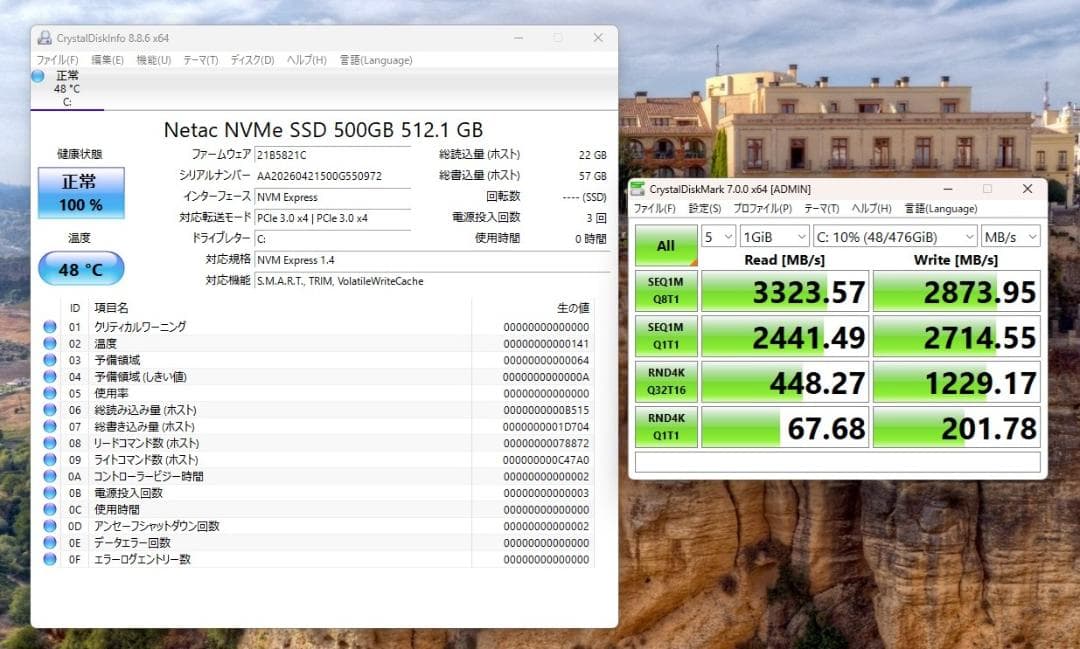Open プロファイル(P) menu in CrystalDiskMark
The image size is (1080, 649).
(762, 208)
